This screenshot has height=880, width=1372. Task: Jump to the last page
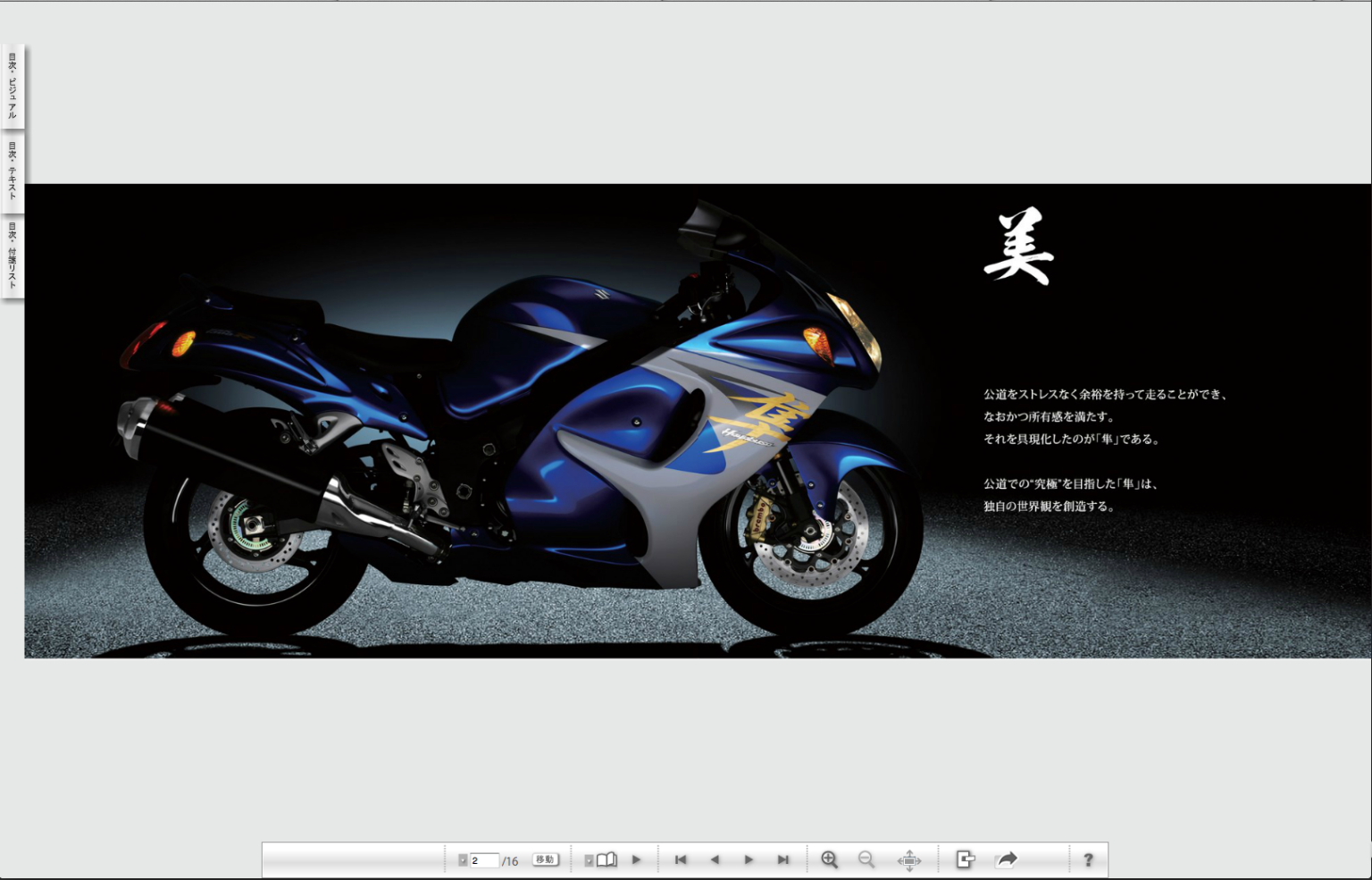(x=783, y=859)
